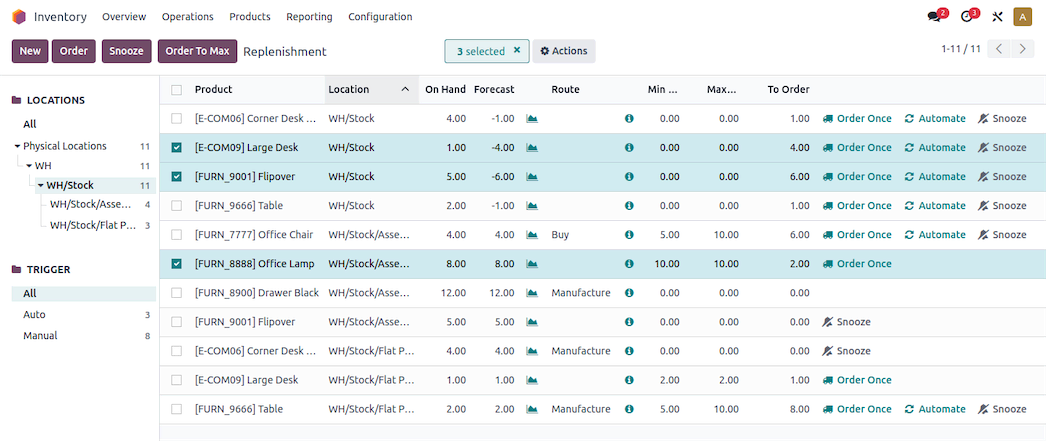Open the Reporting menu
This screenshot has height=441, width=1046.
pyautogui.click(x=309, y=17)
